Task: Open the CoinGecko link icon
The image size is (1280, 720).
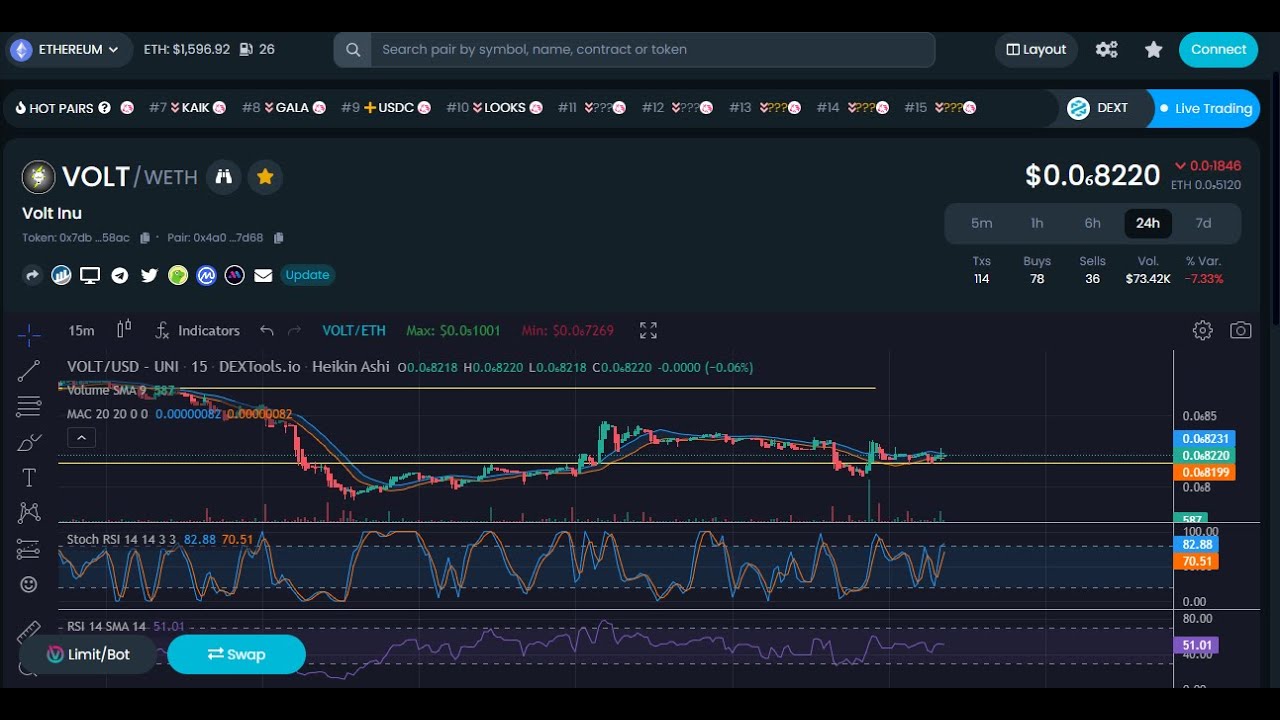Action: point(178,275)
